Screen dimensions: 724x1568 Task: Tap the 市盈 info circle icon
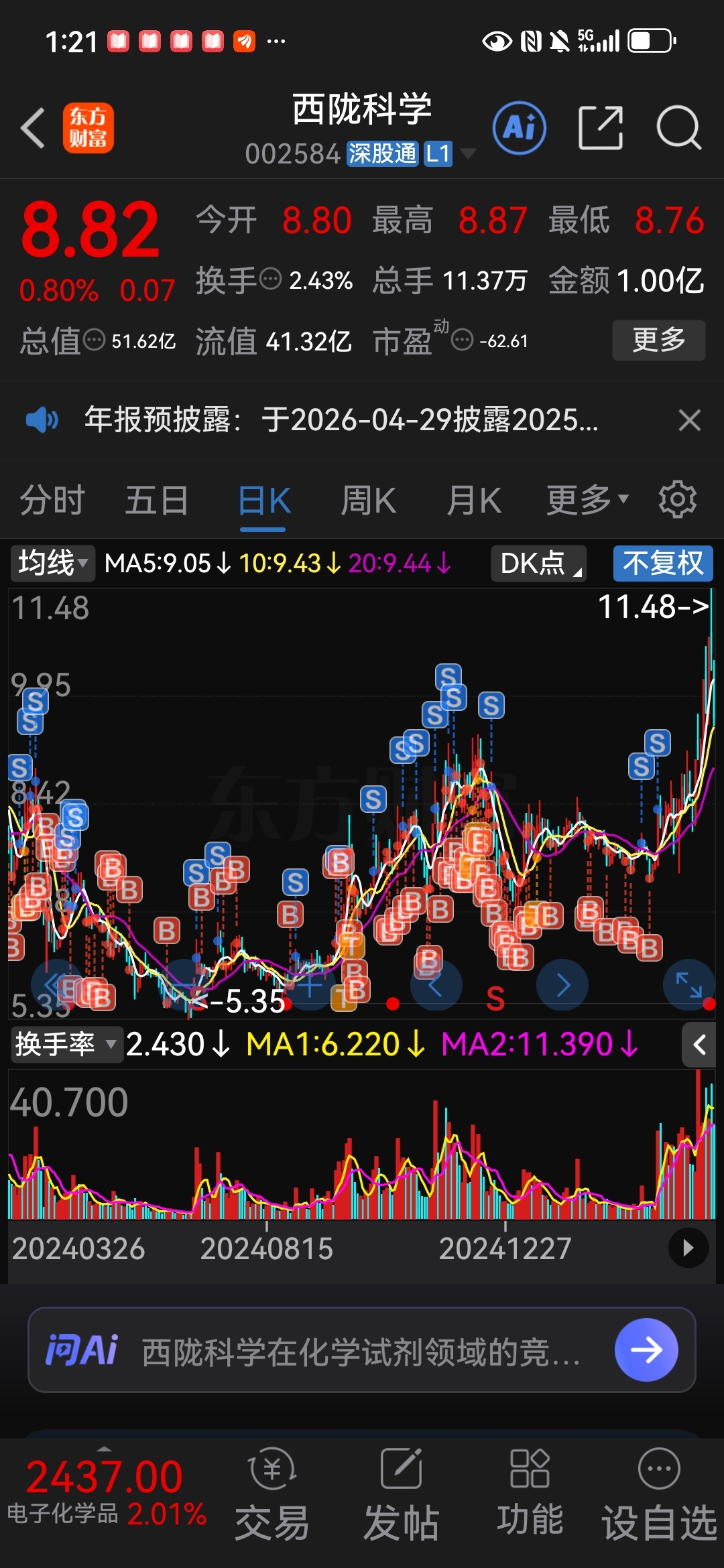[x=463, y=340]
